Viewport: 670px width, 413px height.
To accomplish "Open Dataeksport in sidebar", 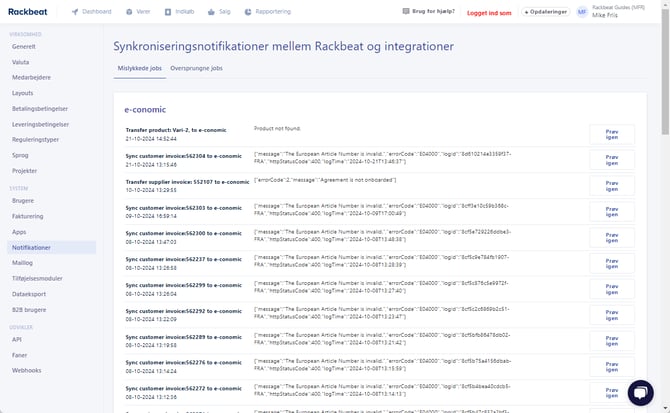I will point(29,294).
